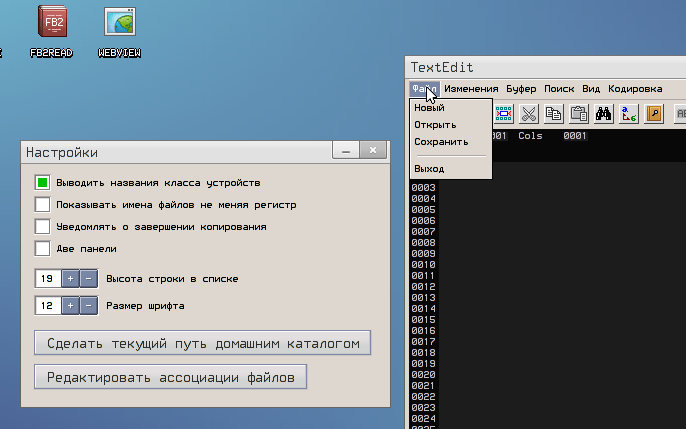
Task: Choose "Открыть" from the Файл menu
Action: point(451,125)
